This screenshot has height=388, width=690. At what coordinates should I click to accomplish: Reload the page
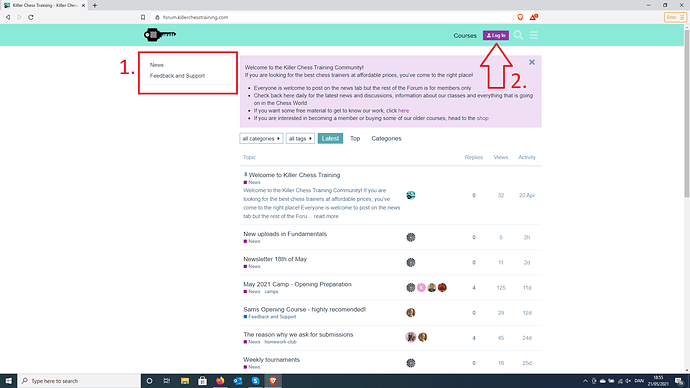(31, 17)
